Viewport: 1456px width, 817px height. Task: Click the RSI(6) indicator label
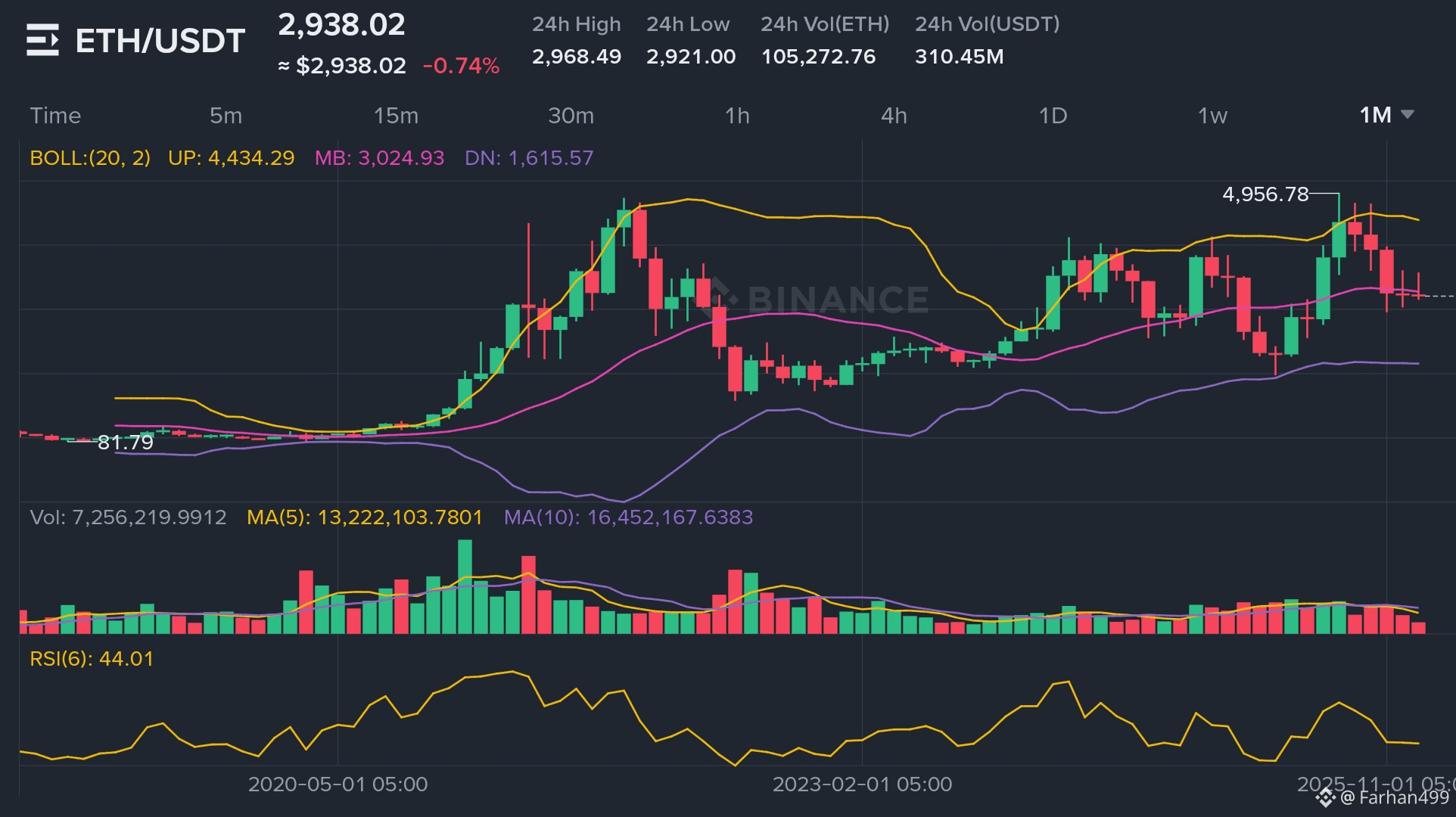tap(92, 659)
